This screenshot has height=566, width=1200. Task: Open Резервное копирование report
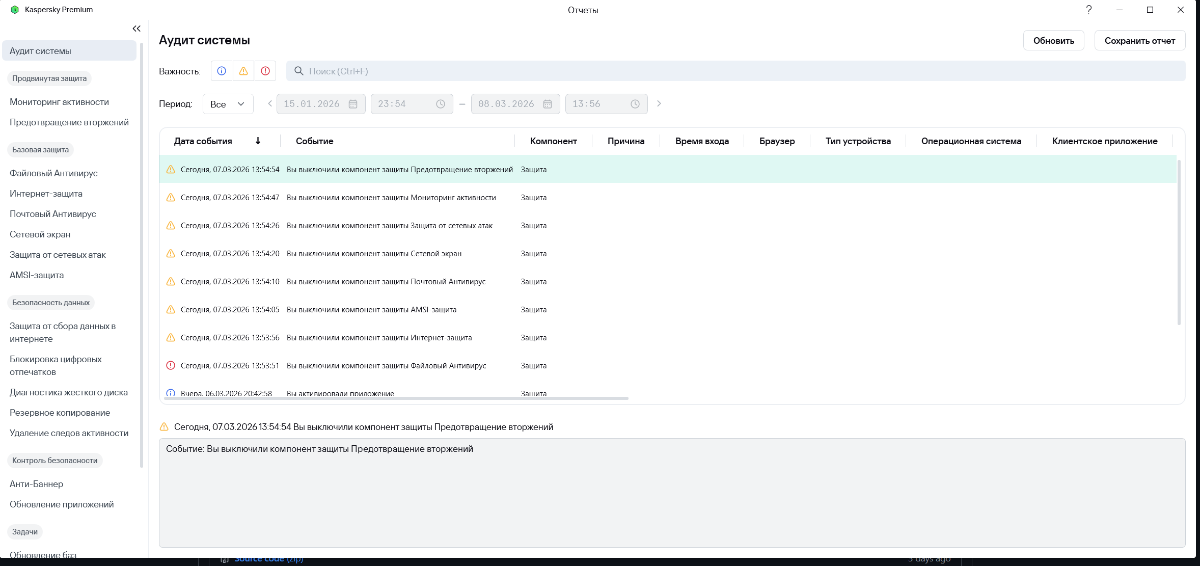coord(60,412)
